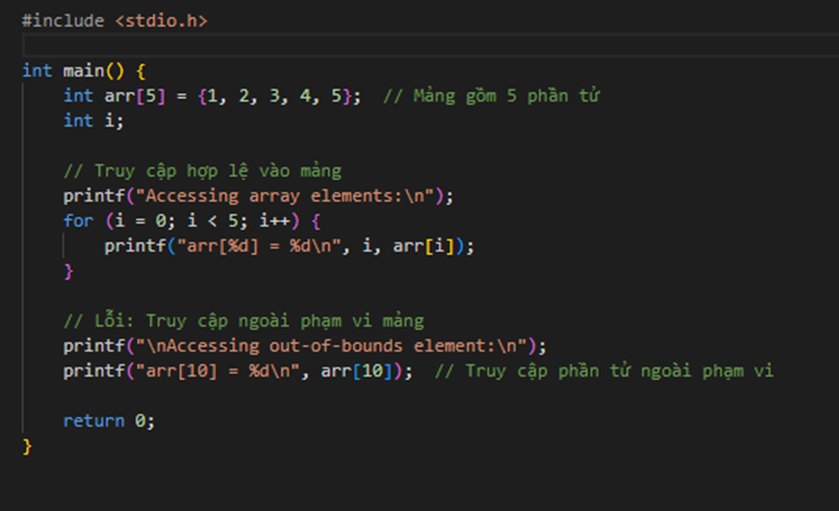
Task: Click the comment 'Lỗi: Truy cập ngoài phạm vi mảng'
Action: [243, 321]
